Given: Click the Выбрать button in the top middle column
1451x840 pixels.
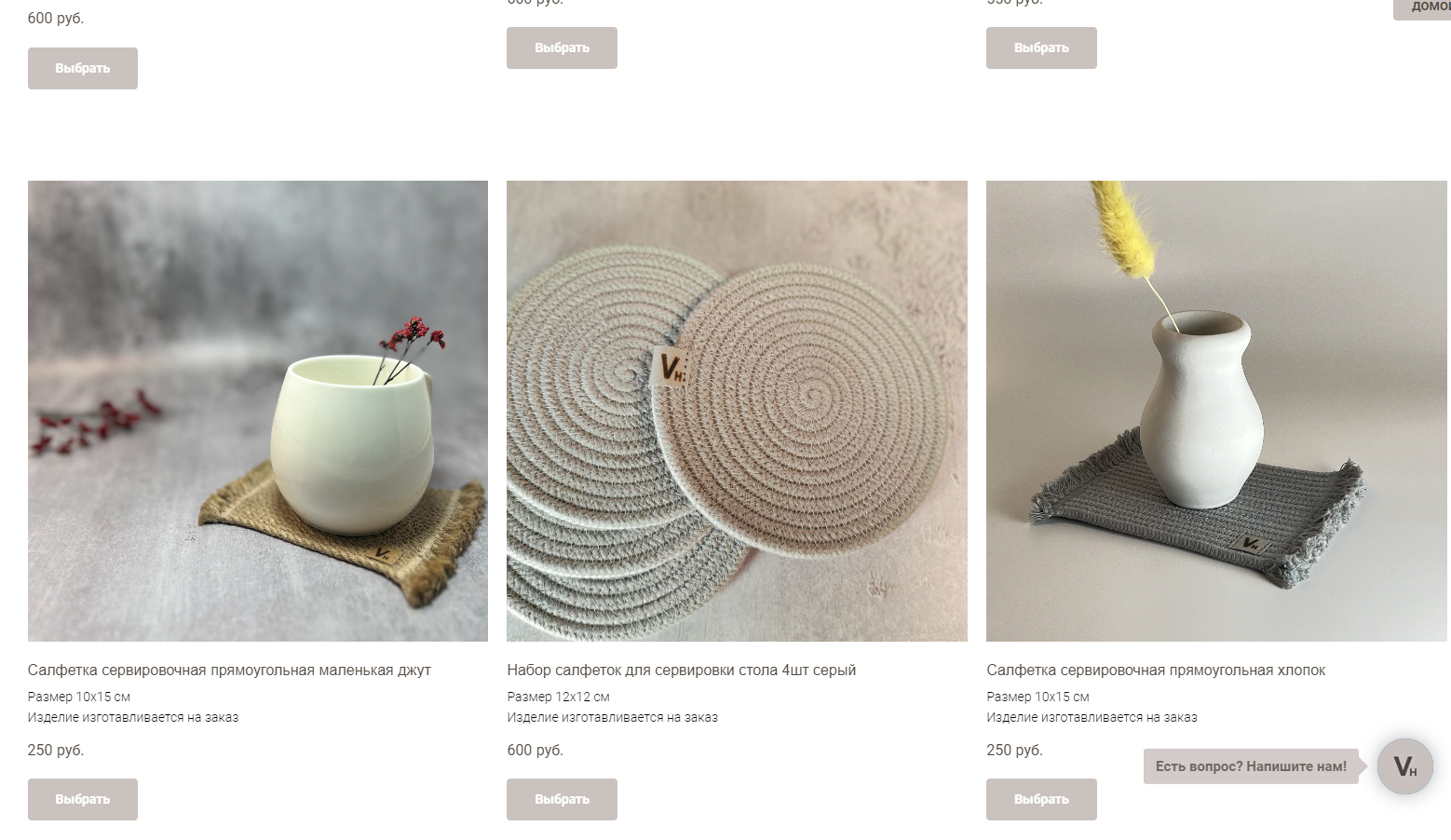Looking at the screenshot, I should click(x=562, y=47).
